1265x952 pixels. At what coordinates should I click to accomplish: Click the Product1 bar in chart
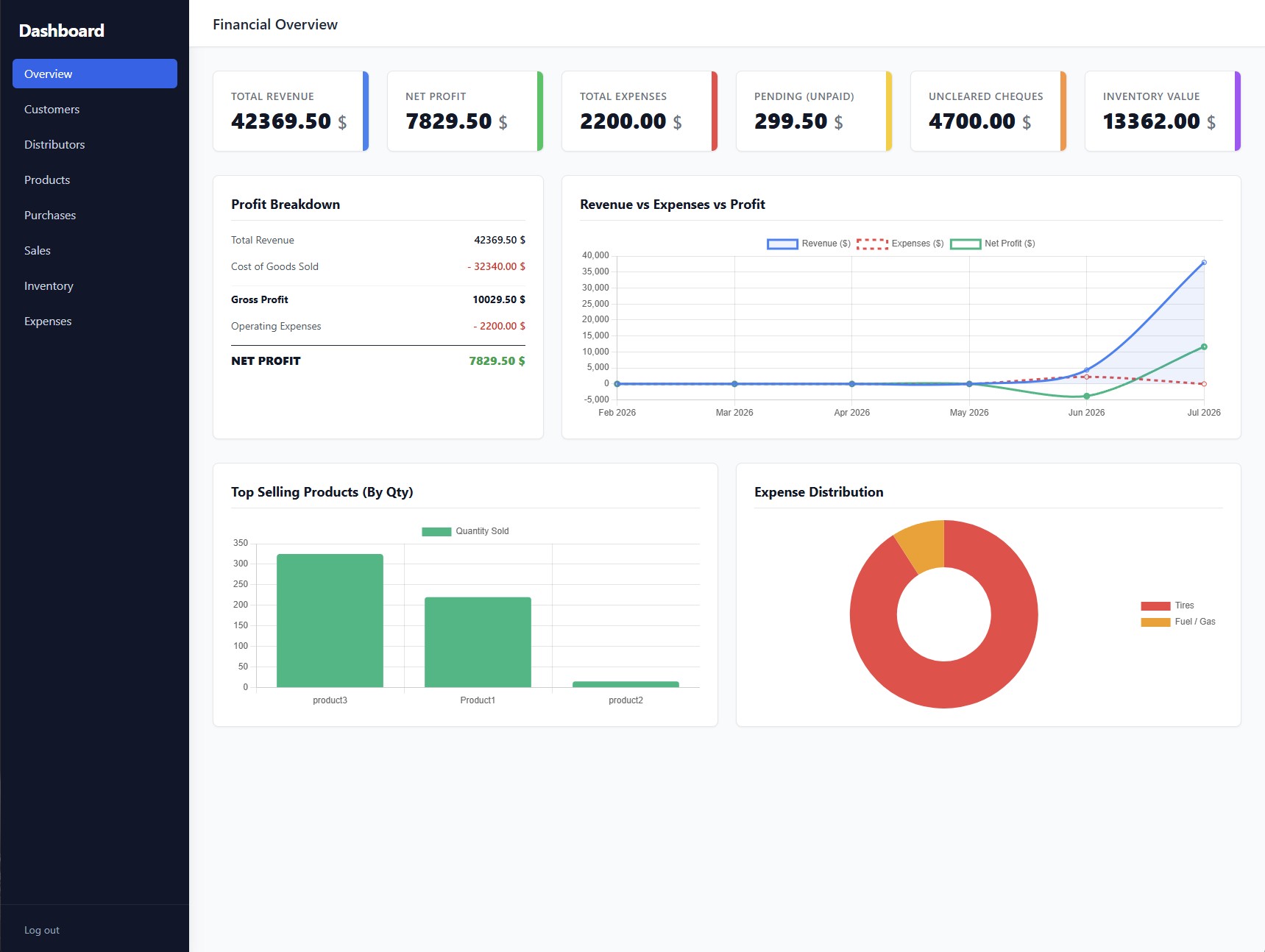[478, 642]
